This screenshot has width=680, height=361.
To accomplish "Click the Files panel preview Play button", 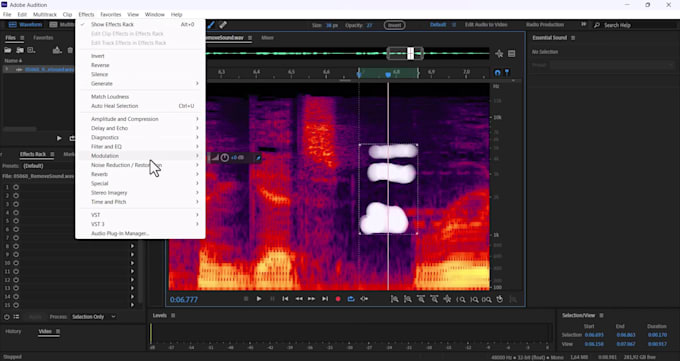I will (x=59, y=138).
